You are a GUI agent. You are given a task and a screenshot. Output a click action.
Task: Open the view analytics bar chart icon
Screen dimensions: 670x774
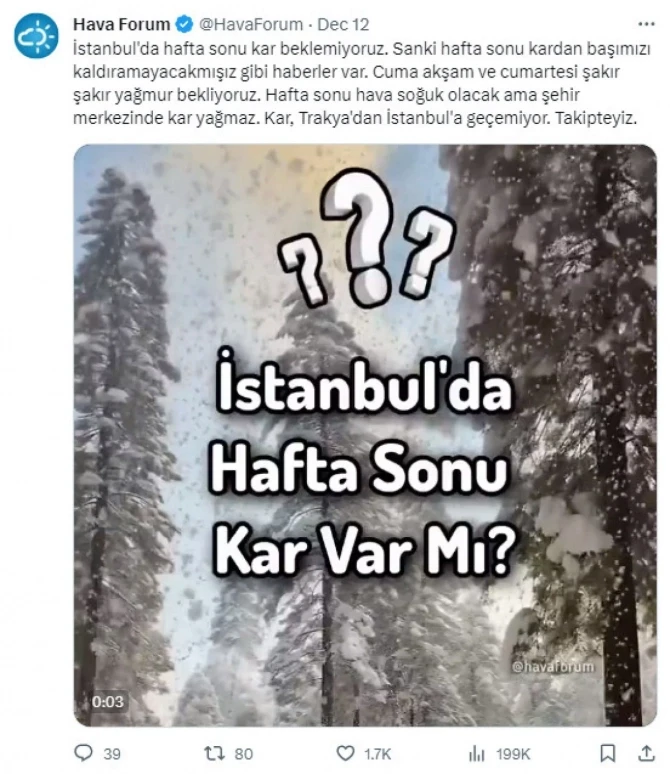coord(476,753)
